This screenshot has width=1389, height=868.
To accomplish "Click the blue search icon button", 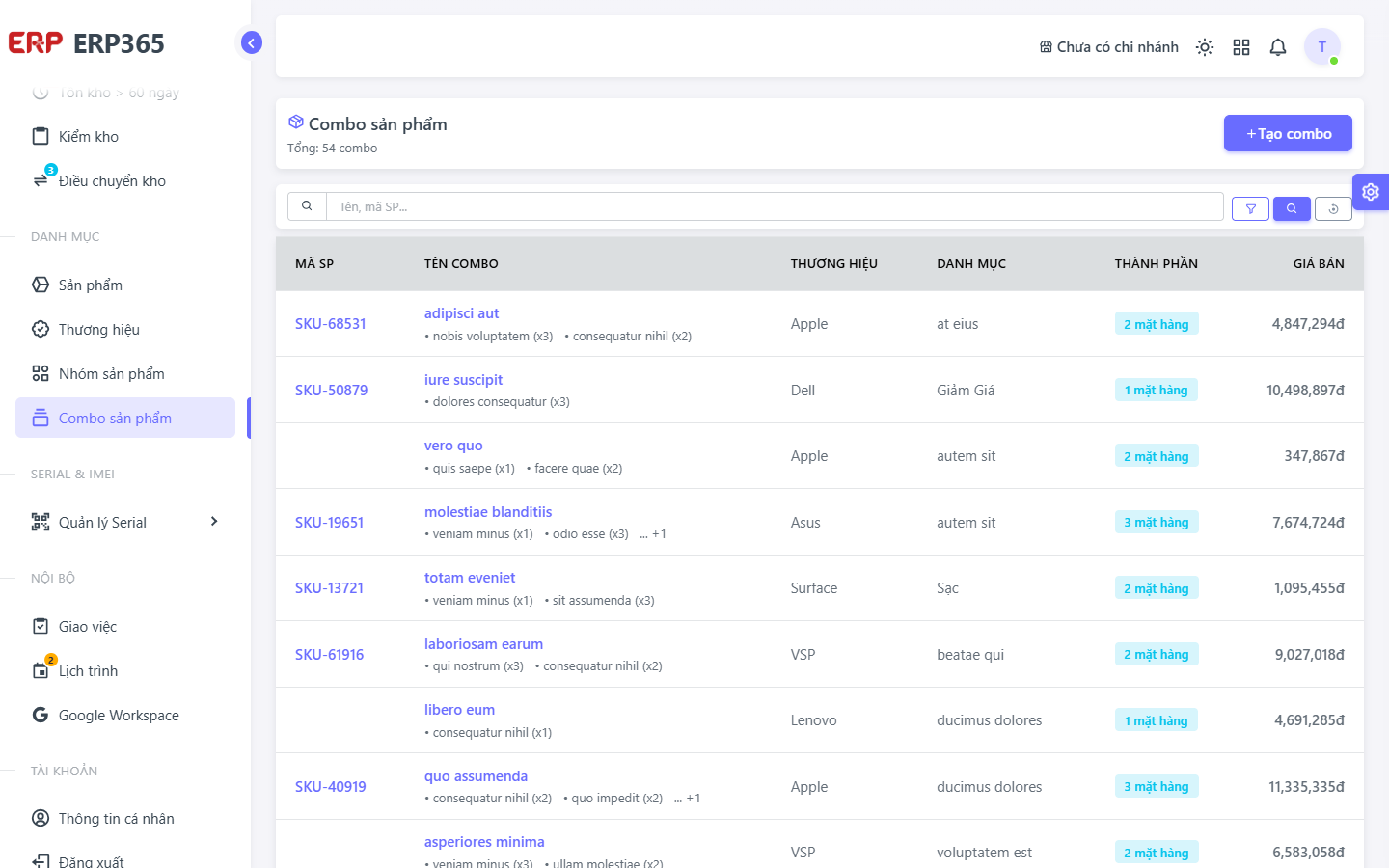I will click(x=1292, y=208).
